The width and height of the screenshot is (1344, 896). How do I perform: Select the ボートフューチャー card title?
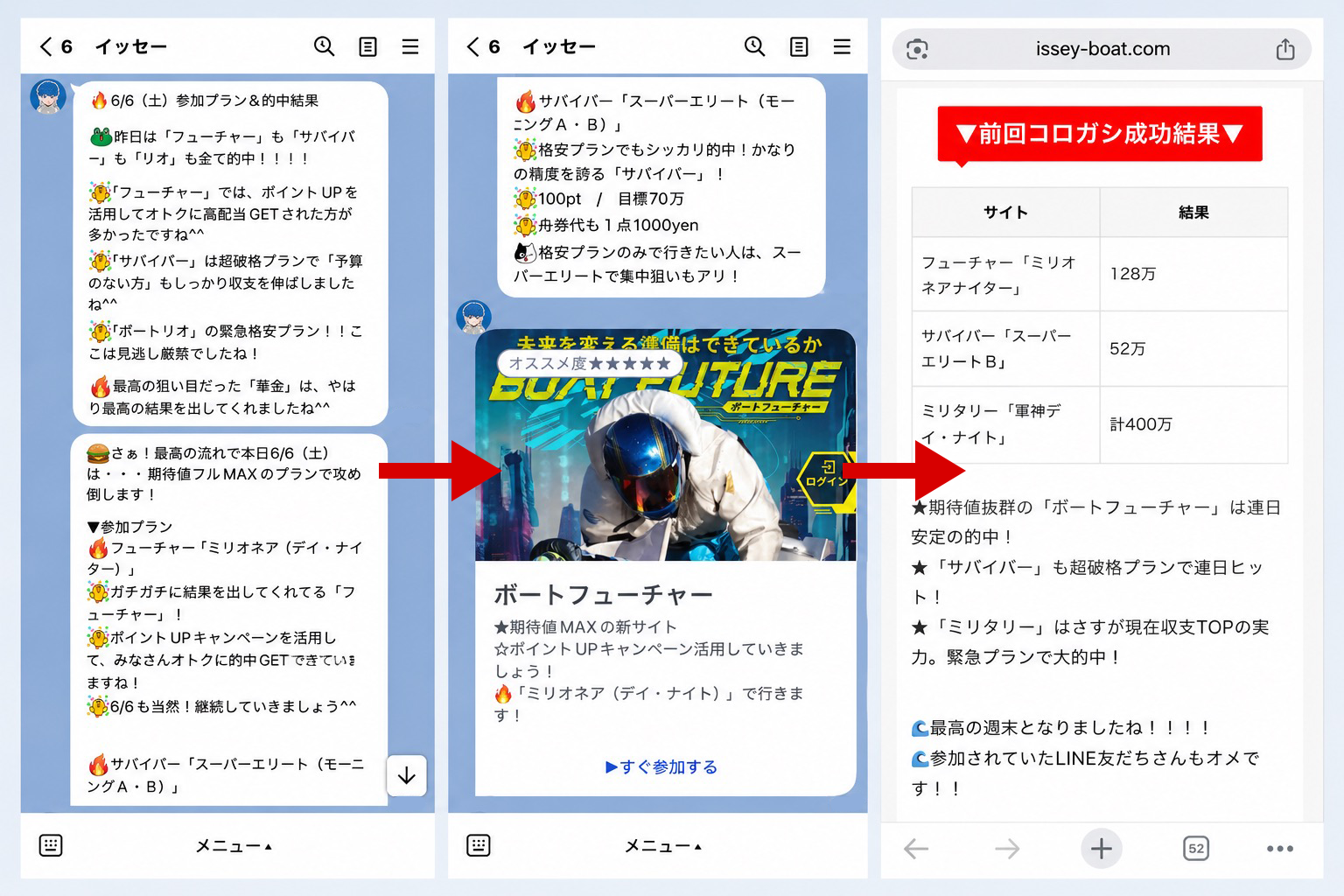[604, 595]
